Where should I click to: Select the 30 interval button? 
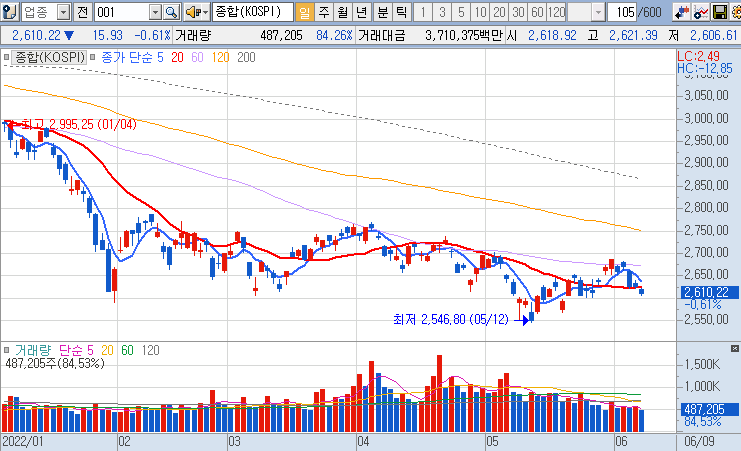pos(518,12)
